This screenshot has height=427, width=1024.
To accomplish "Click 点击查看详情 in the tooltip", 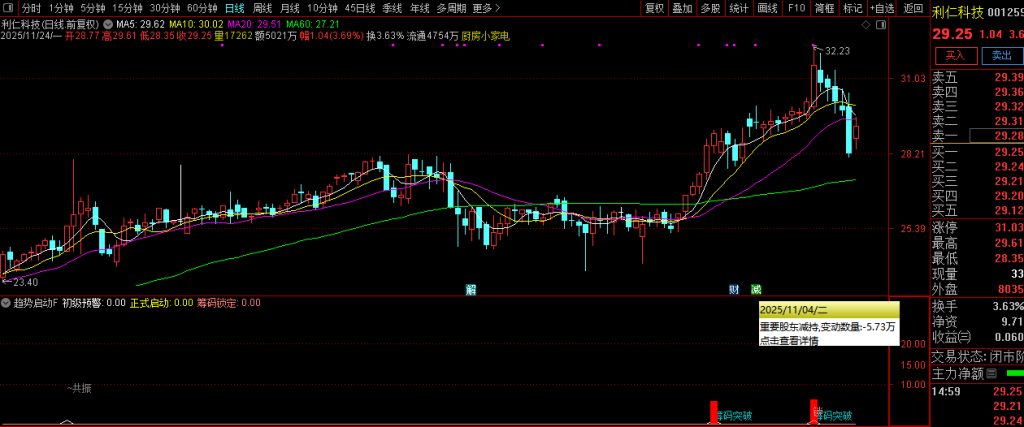I will click(788, 340).
